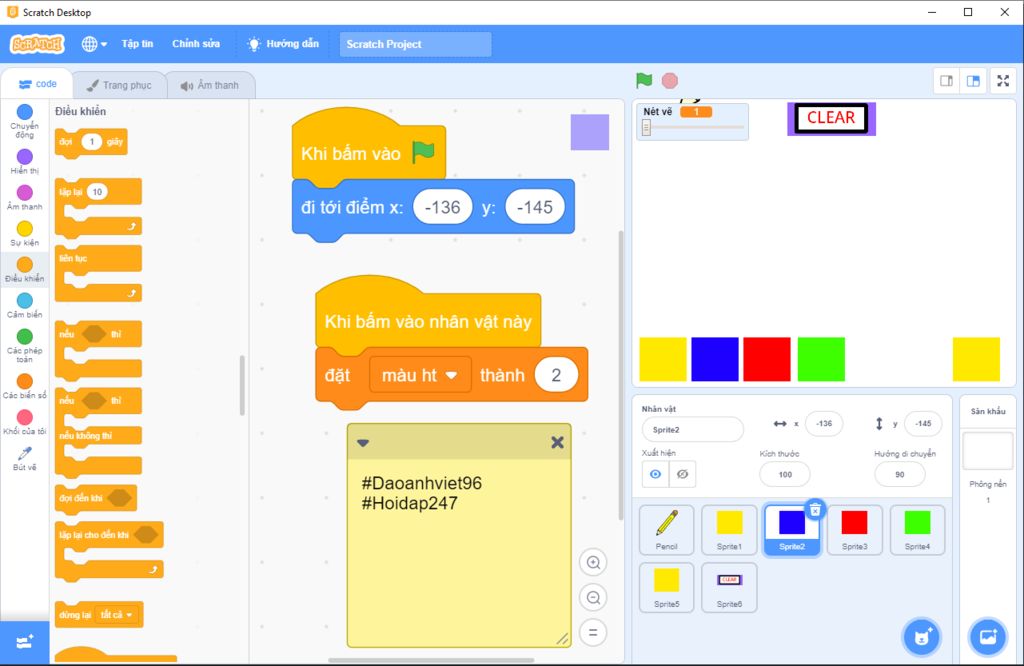Click the CLEAR button on stage
Image resolution: width=1024 pixels, height=666 pixels.
click(831, 118)
